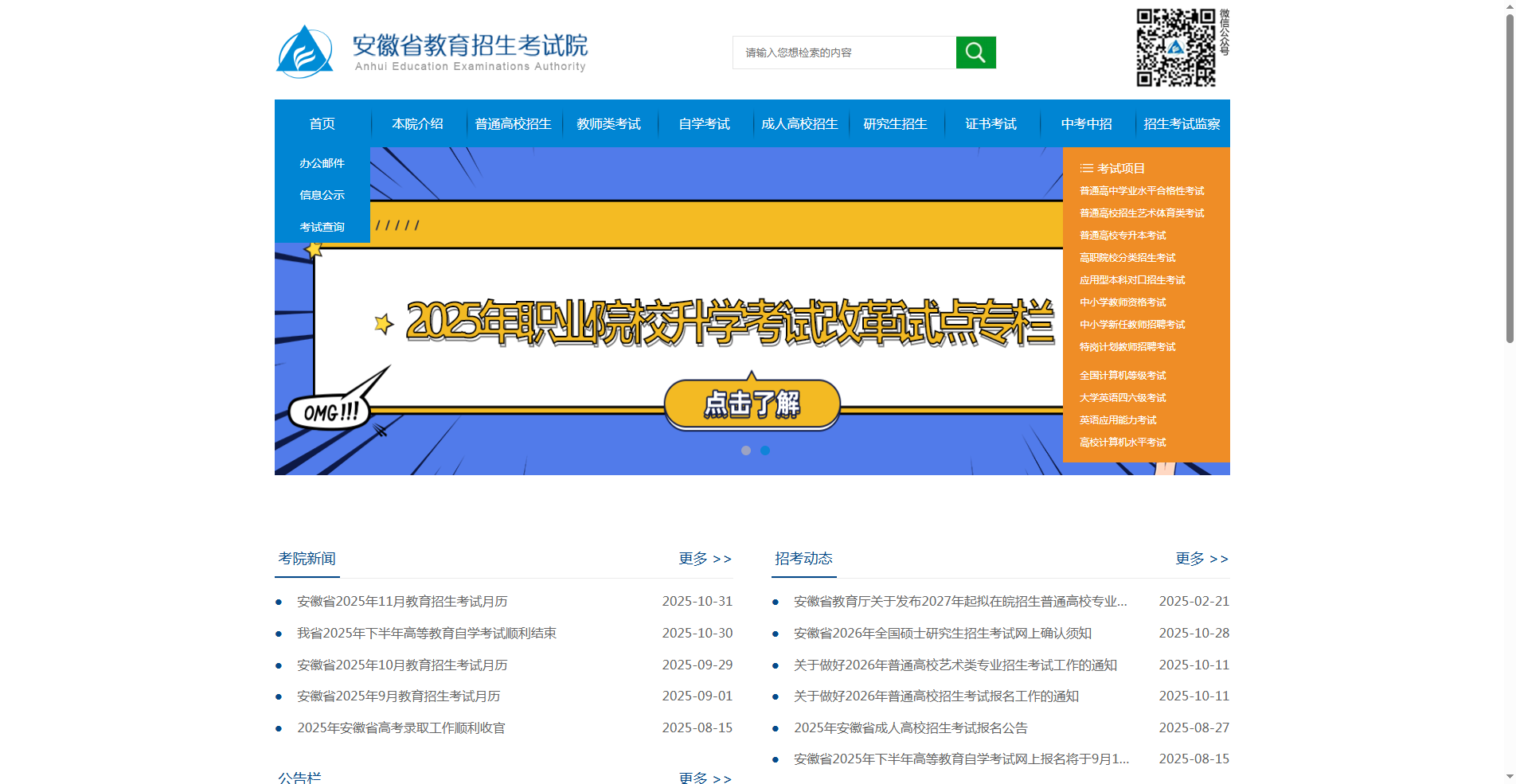
Task: Select the first carousel indicator dot
Action: pyautogui.click(x=746, y=451)
